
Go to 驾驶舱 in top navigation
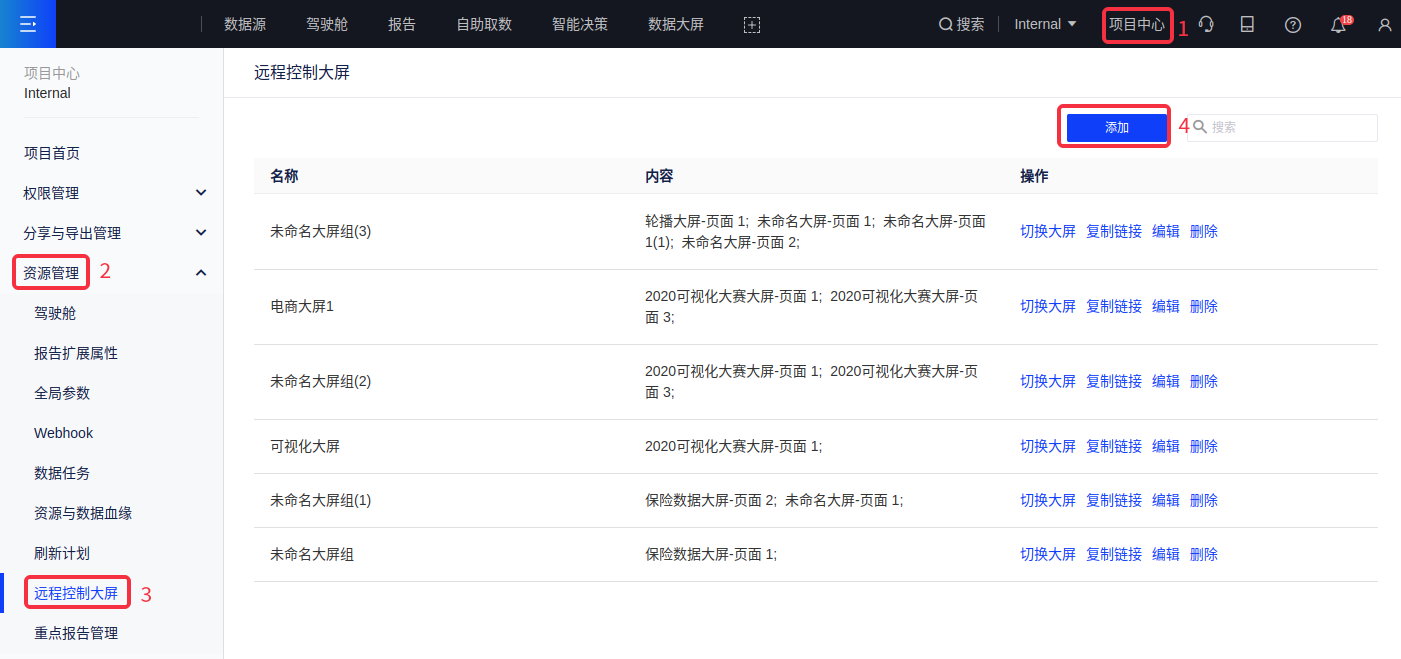point(326,24)
